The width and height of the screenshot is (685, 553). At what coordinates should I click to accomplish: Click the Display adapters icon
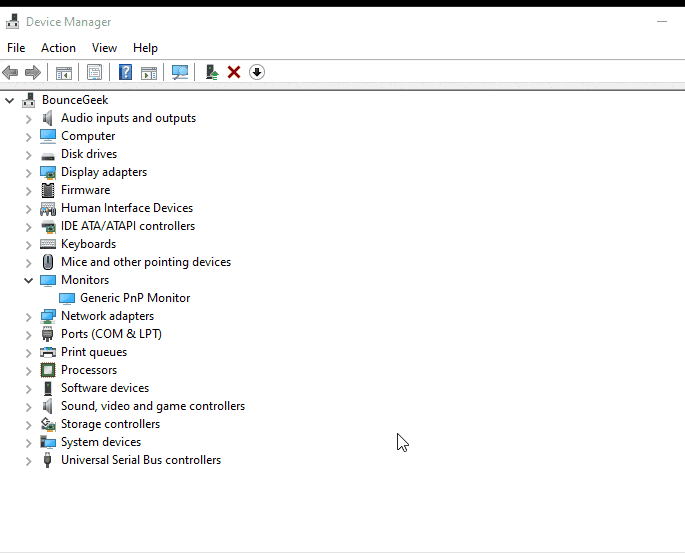(x=48, y=172)
